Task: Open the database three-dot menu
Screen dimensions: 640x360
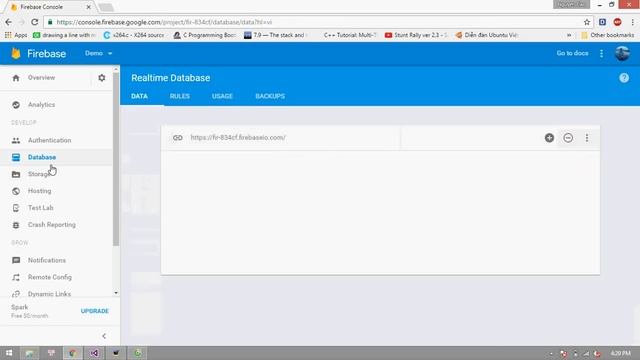Action: click(587, 138)
